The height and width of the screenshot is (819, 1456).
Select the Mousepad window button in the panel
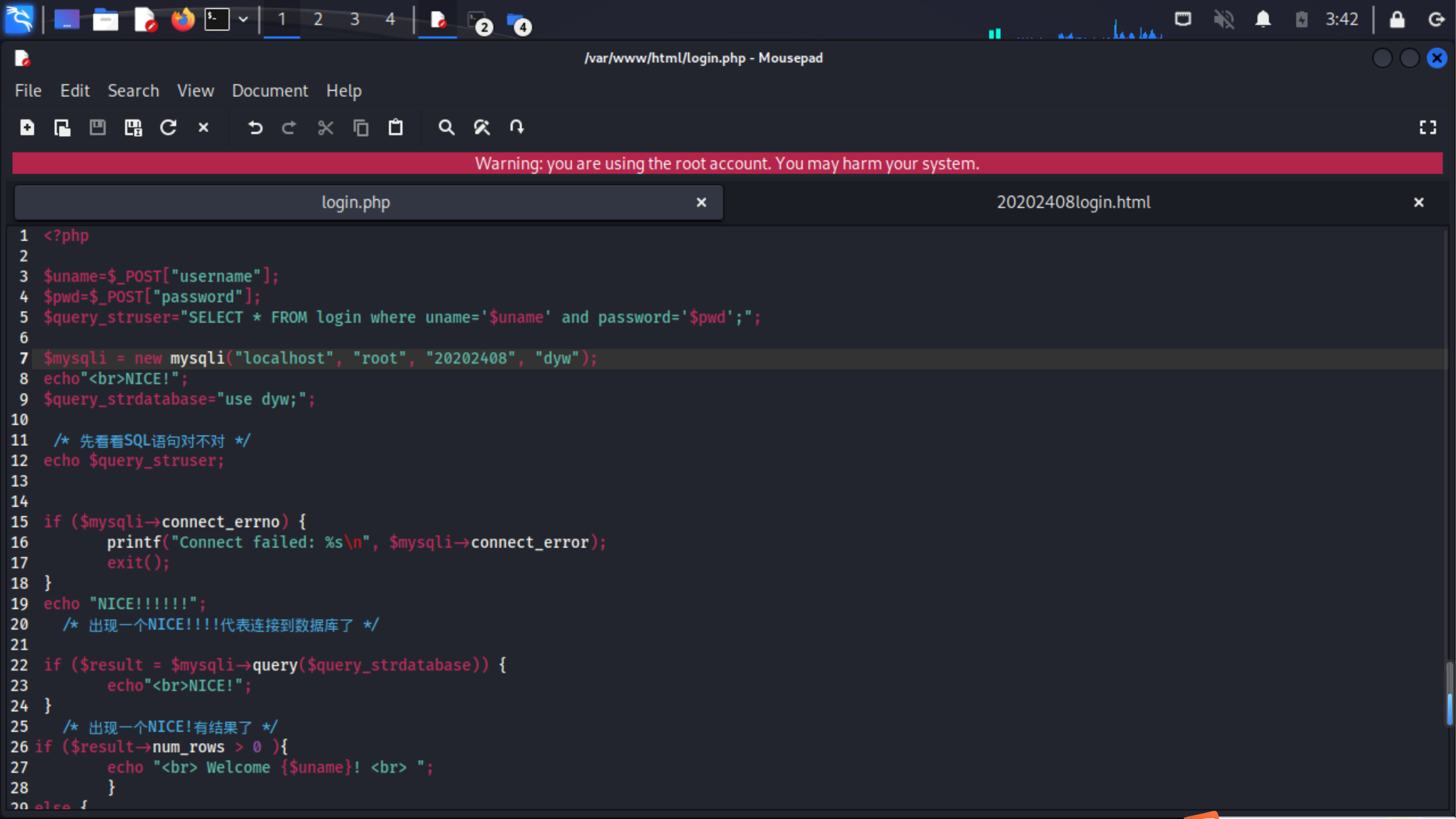(x=437, y=20)
